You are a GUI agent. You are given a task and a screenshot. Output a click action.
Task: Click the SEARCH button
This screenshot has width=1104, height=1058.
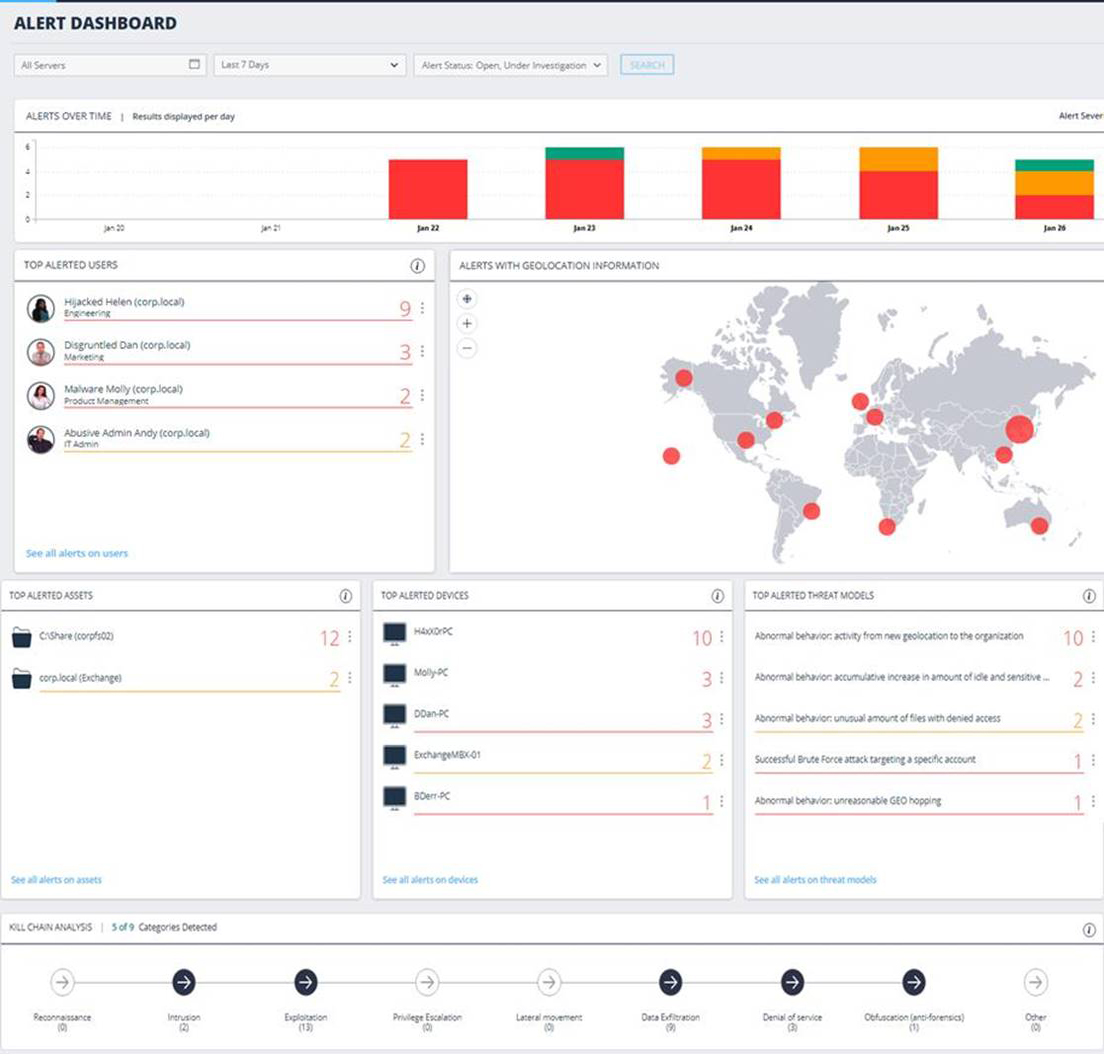(x=647, y=64)
